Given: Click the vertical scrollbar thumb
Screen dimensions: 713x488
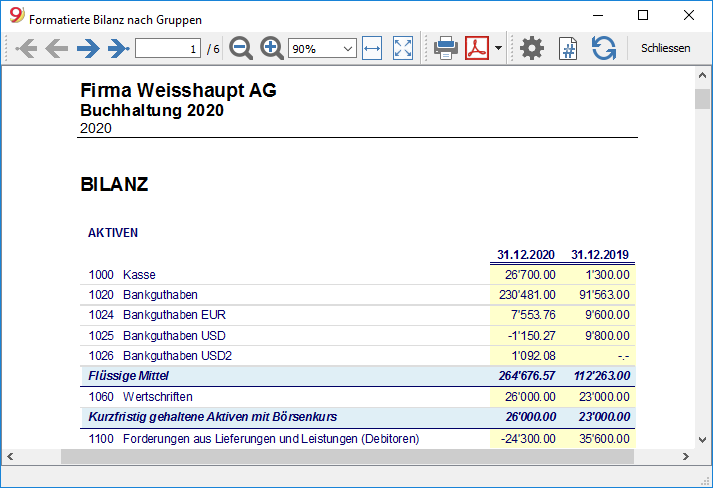Looking at the screenshot, I should click(703, 99).
